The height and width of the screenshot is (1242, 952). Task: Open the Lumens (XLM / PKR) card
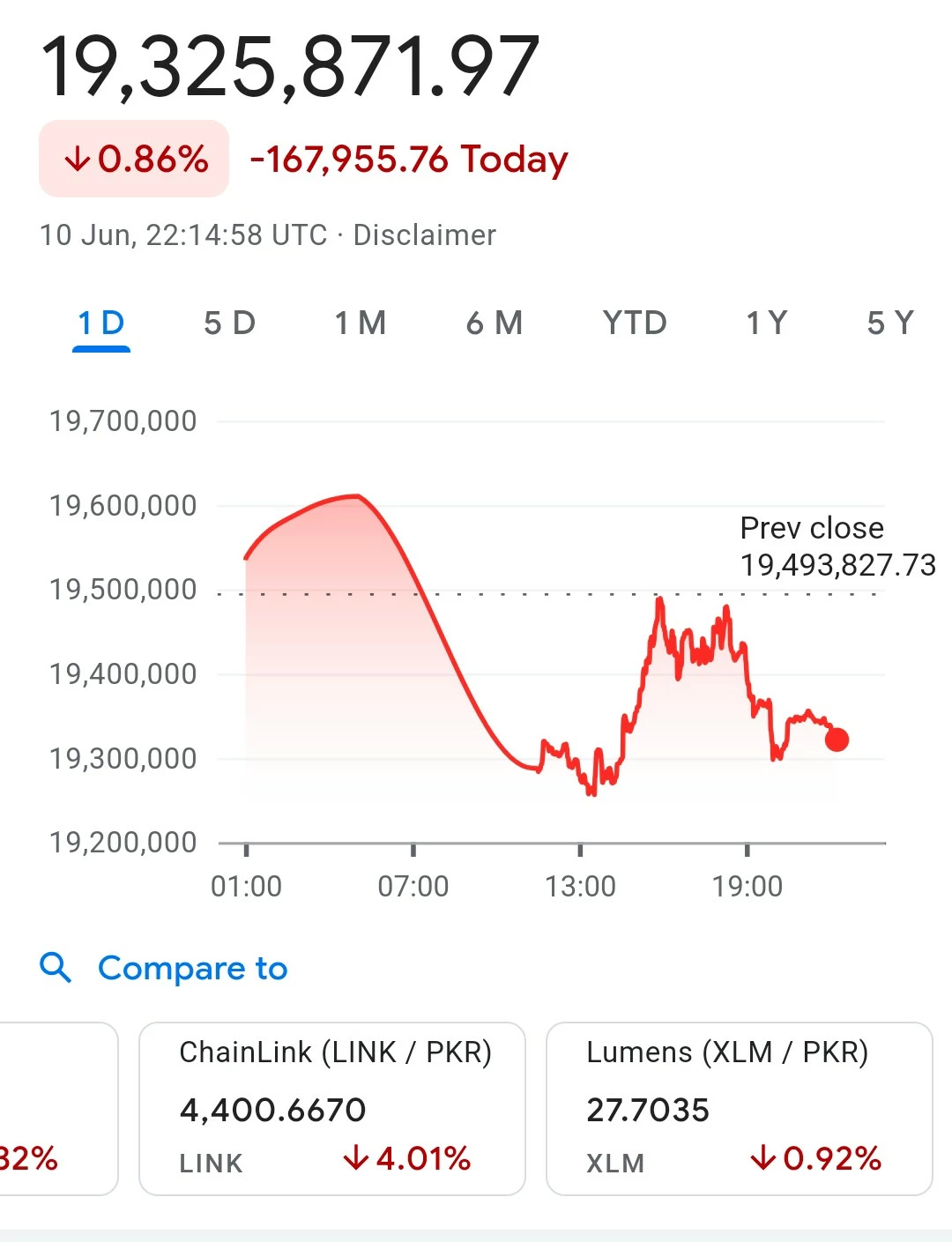[740, 1109]
